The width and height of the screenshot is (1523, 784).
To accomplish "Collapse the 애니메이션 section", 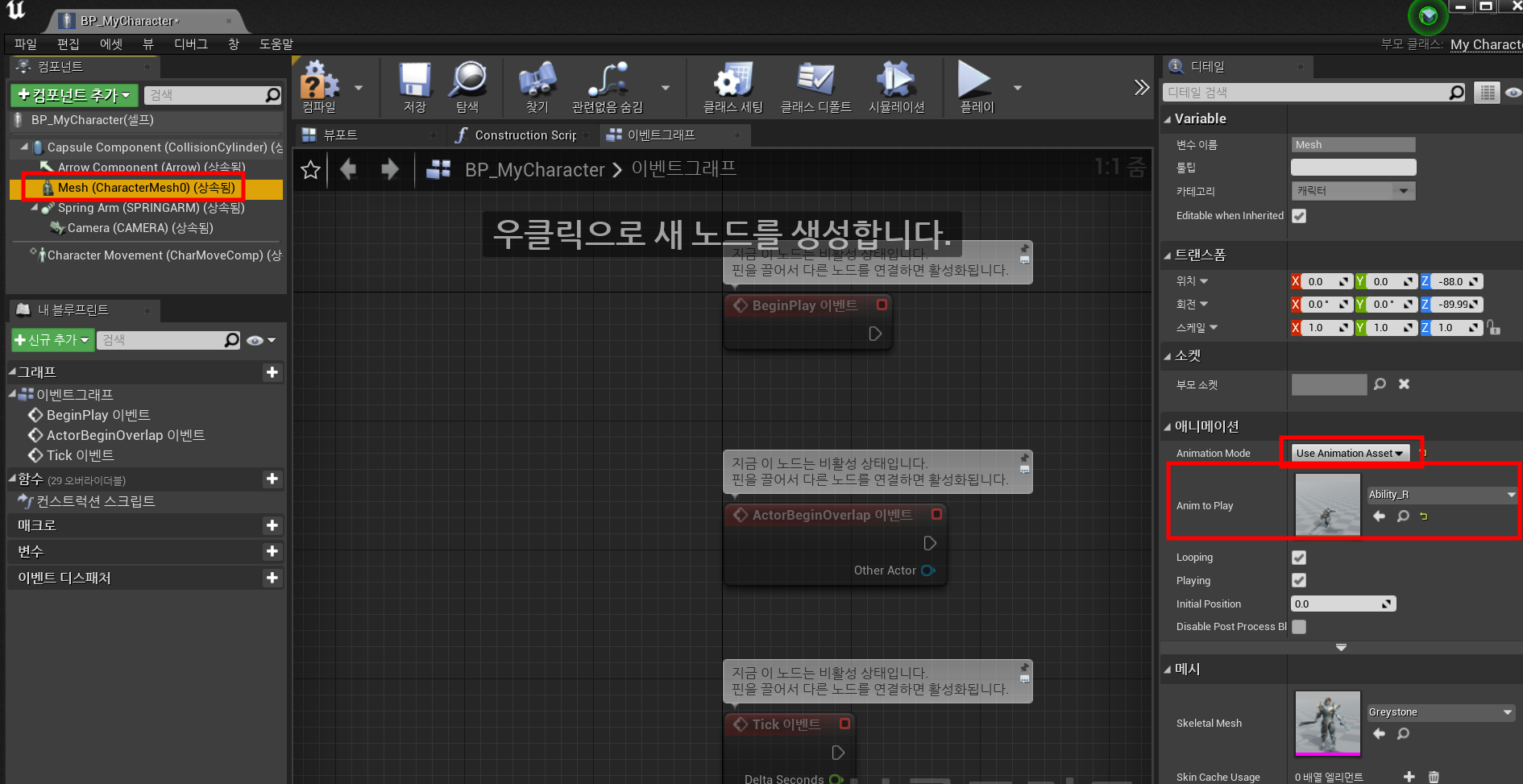I will coord(1168,427).
